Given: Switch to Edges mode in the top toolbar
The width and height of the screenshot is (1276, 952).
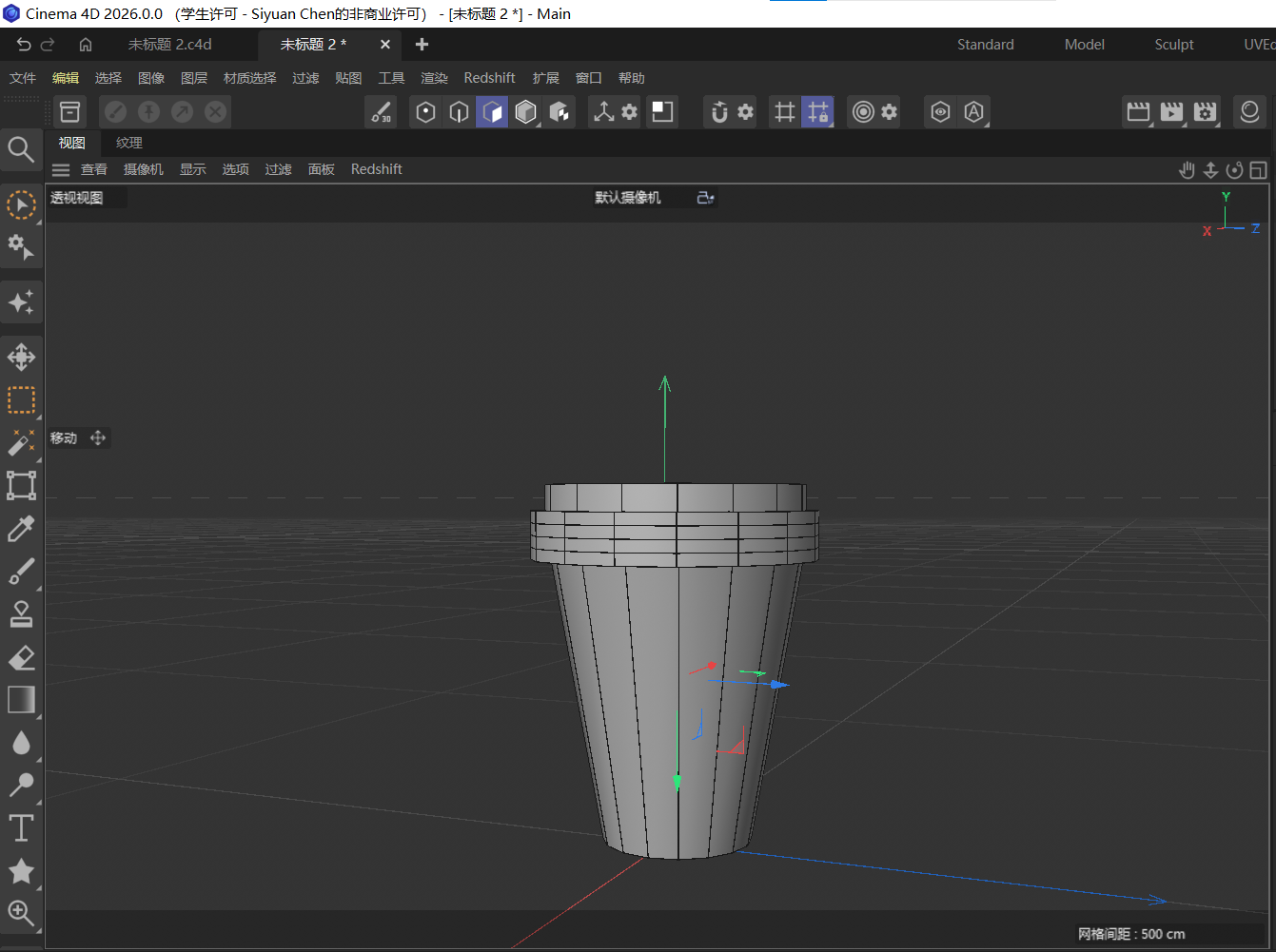Looking at the screenshot, I should pyautogui.click(x=459, y=111).
